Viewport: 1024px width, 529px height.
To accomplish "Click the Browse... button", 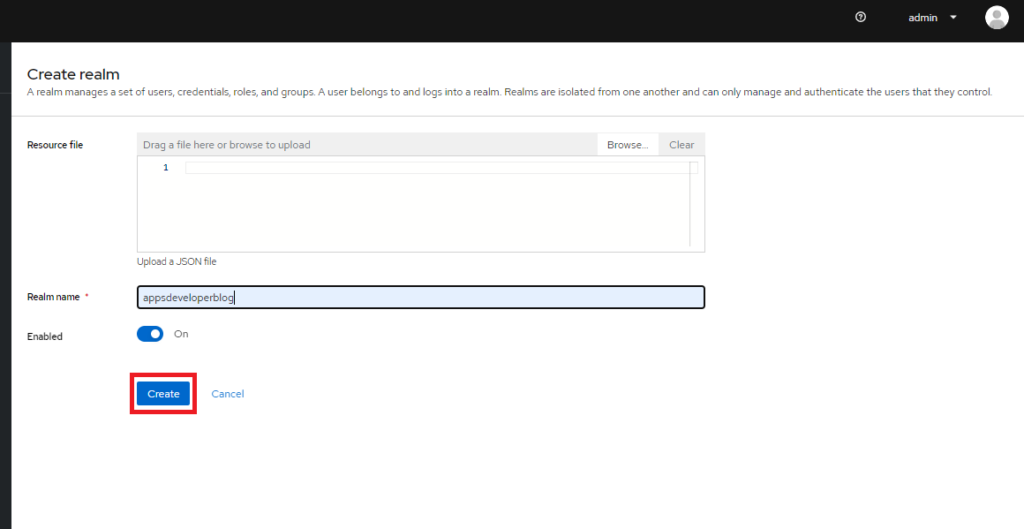I will (627, 145).
